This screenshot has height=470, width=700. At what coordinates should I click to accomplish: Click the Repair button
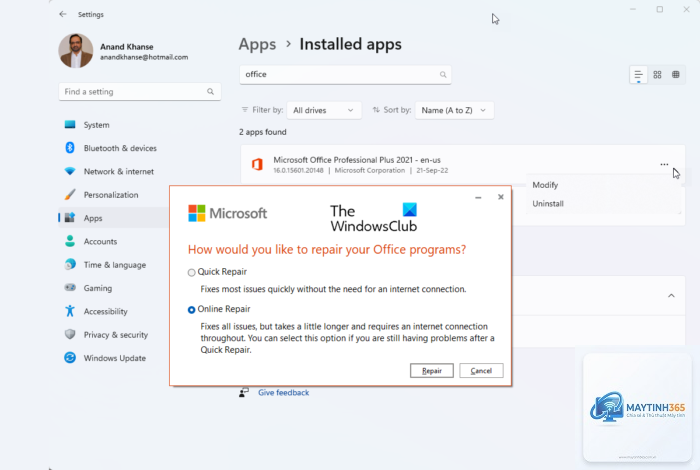[x=432, y=370]
